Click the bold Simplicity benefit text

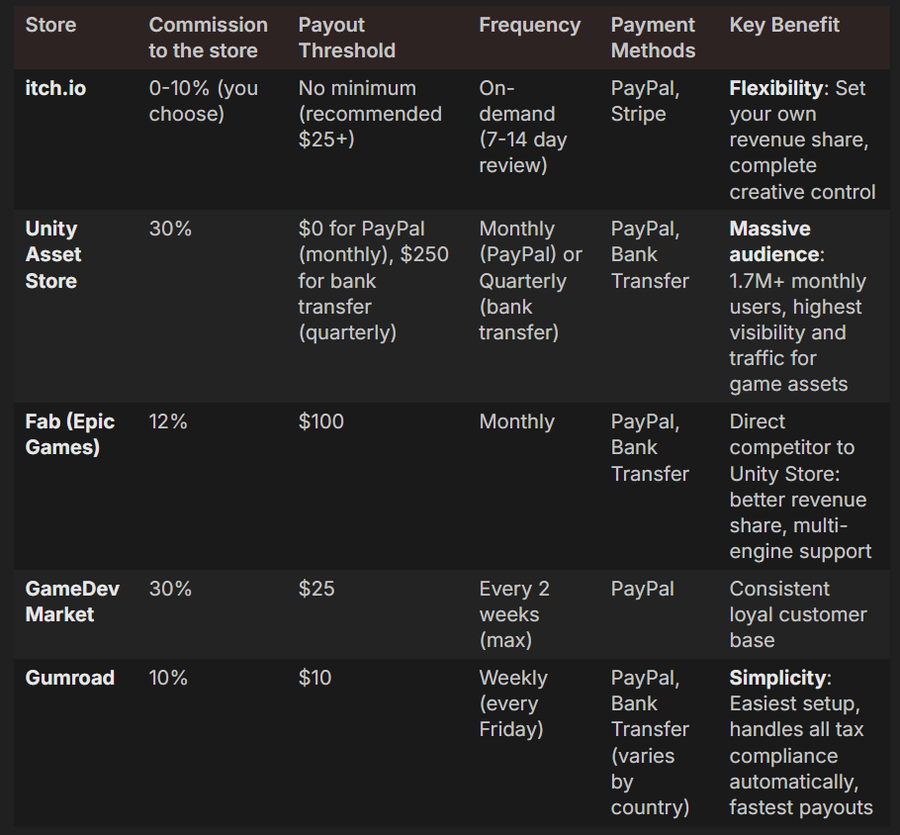click(x=777, y=678)
